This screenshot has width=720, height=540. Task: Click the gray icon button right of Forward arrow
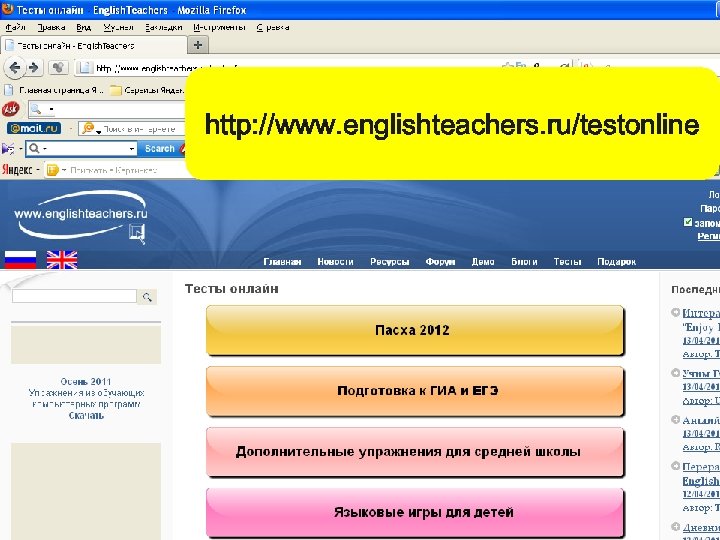pos(58,68)
